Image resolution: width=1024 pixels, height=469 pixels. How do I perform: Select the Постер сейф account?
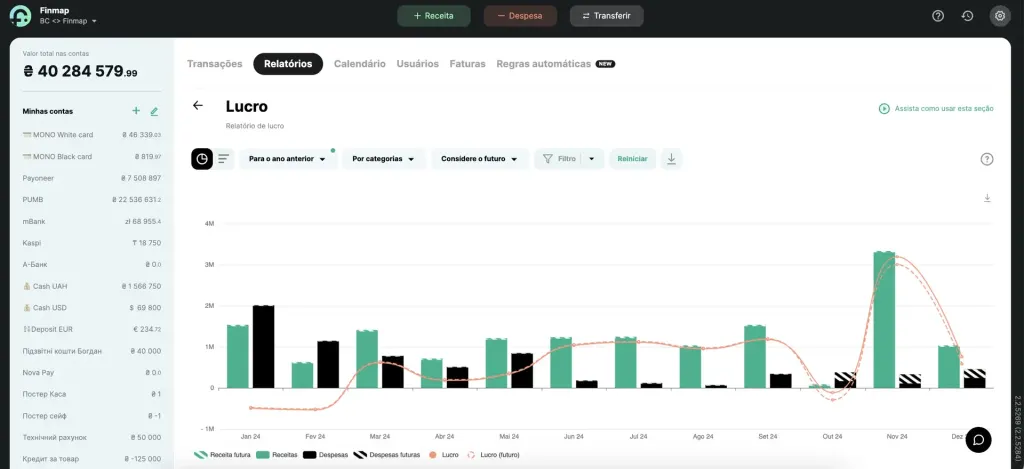coord(91,415)
